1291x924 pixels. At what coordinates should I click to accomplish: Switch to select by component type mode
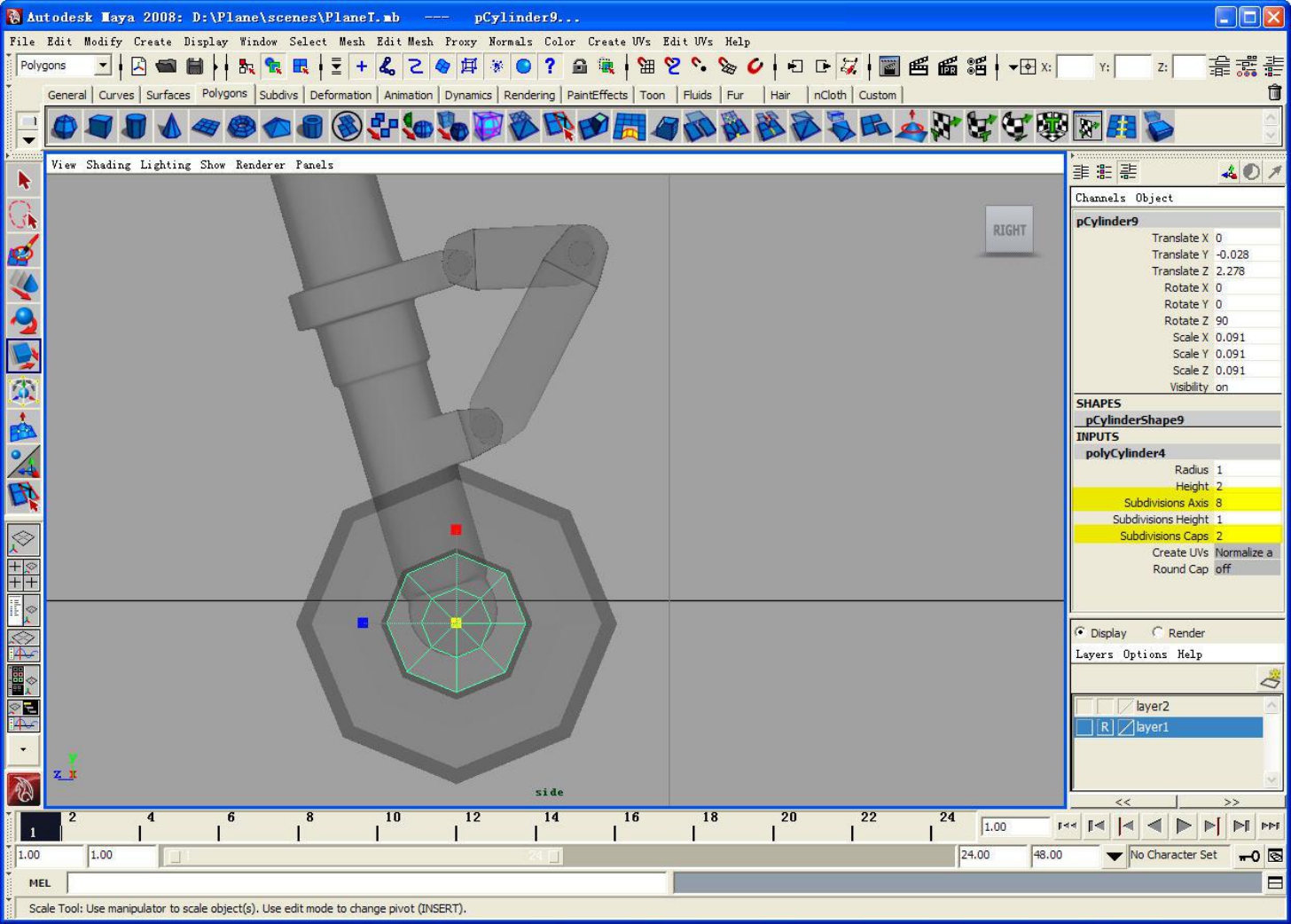301,66
